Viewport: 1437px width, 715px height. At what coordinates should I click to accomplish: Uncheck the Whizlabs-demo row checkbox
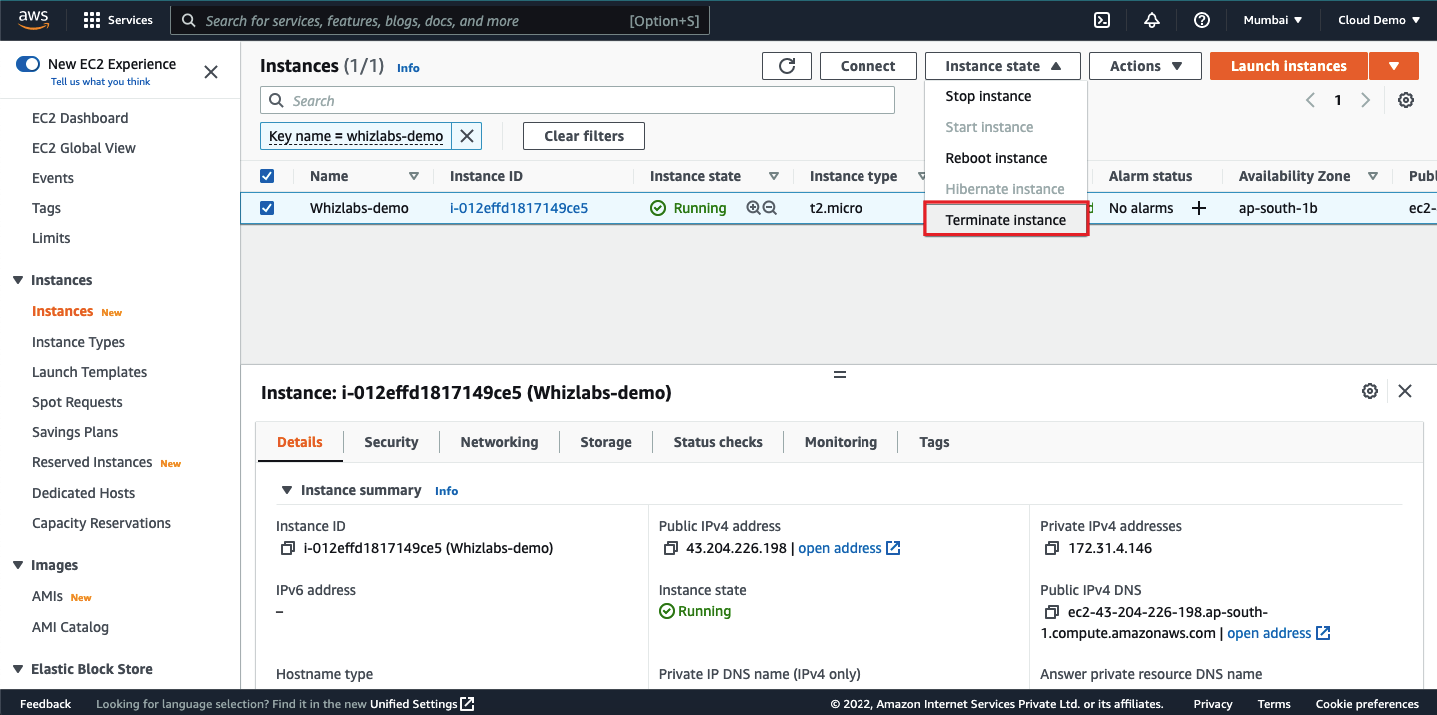267,208
